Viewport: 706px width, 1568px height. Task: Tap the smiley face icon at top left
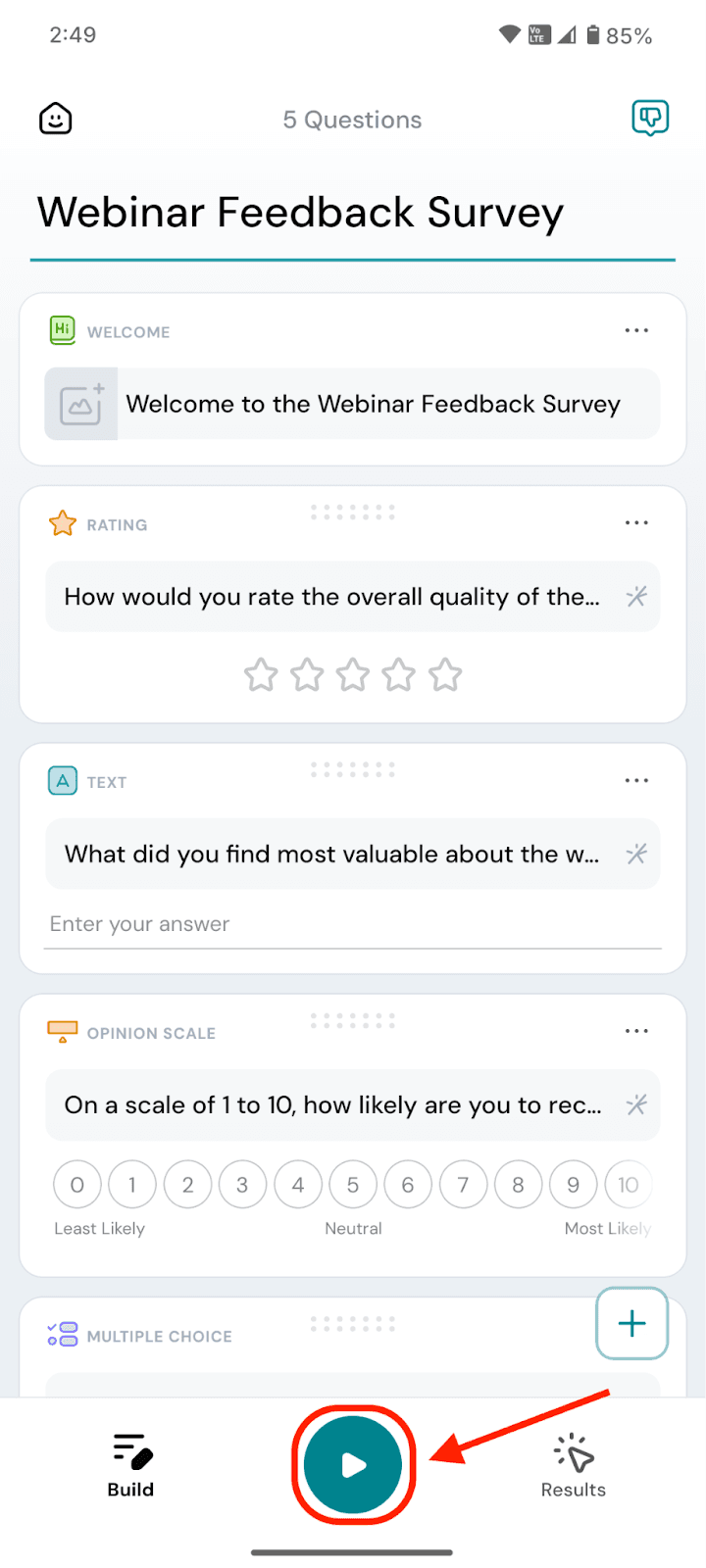click(56, 120)
